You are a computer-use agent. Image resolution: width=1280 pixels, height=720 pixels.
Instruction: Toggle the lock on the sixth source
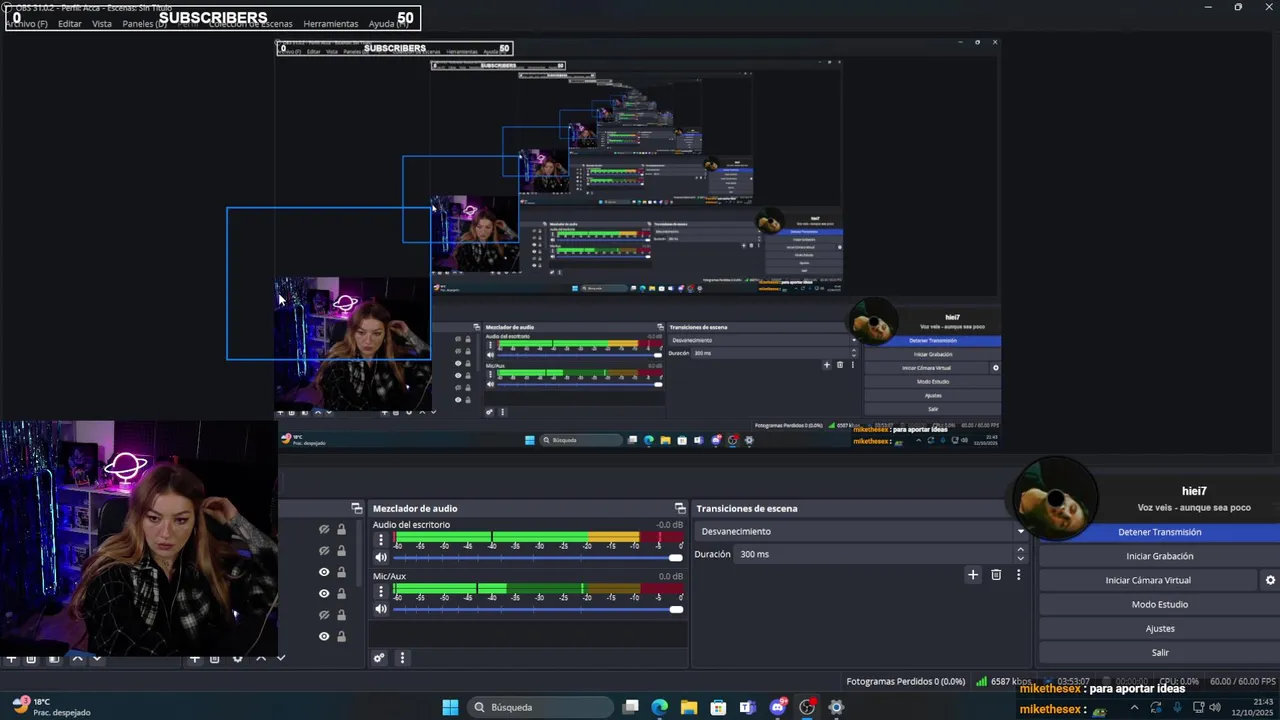(x=341, y=636)
